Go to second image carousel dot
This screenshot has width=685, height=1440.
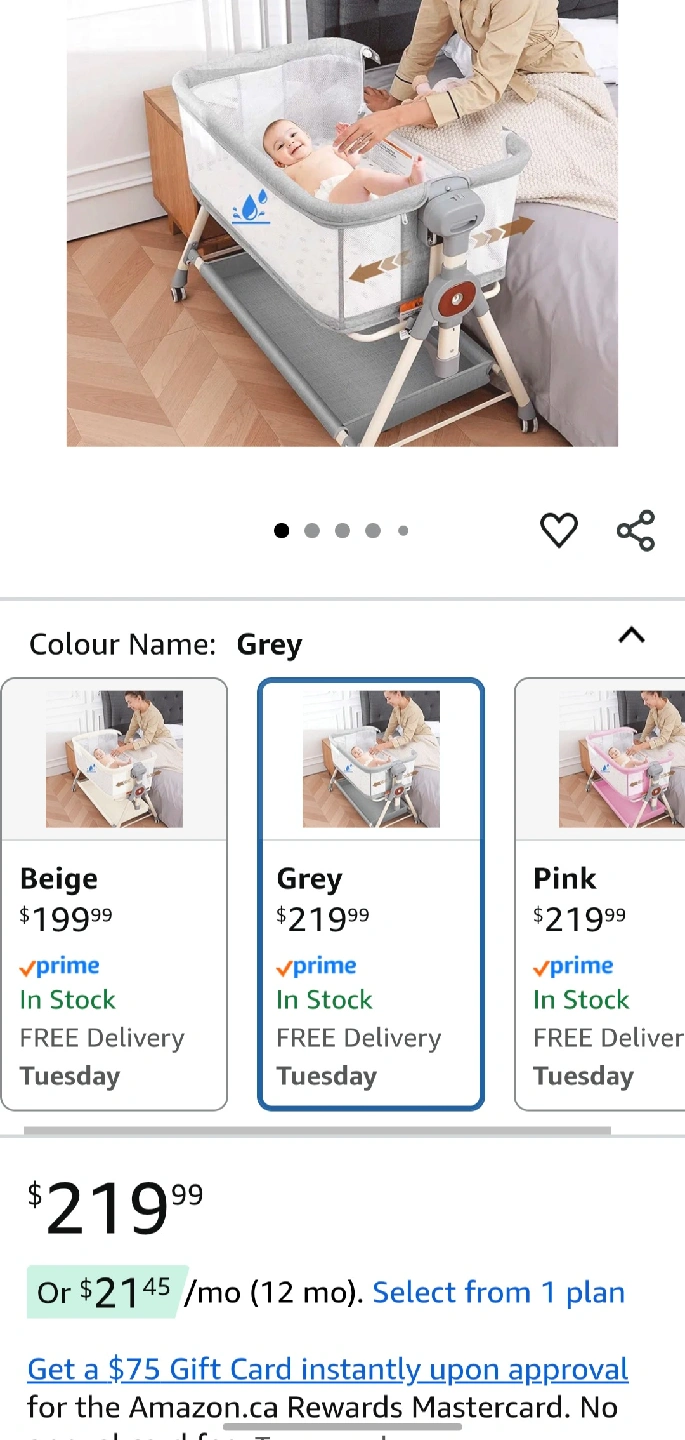coord(312,531)
